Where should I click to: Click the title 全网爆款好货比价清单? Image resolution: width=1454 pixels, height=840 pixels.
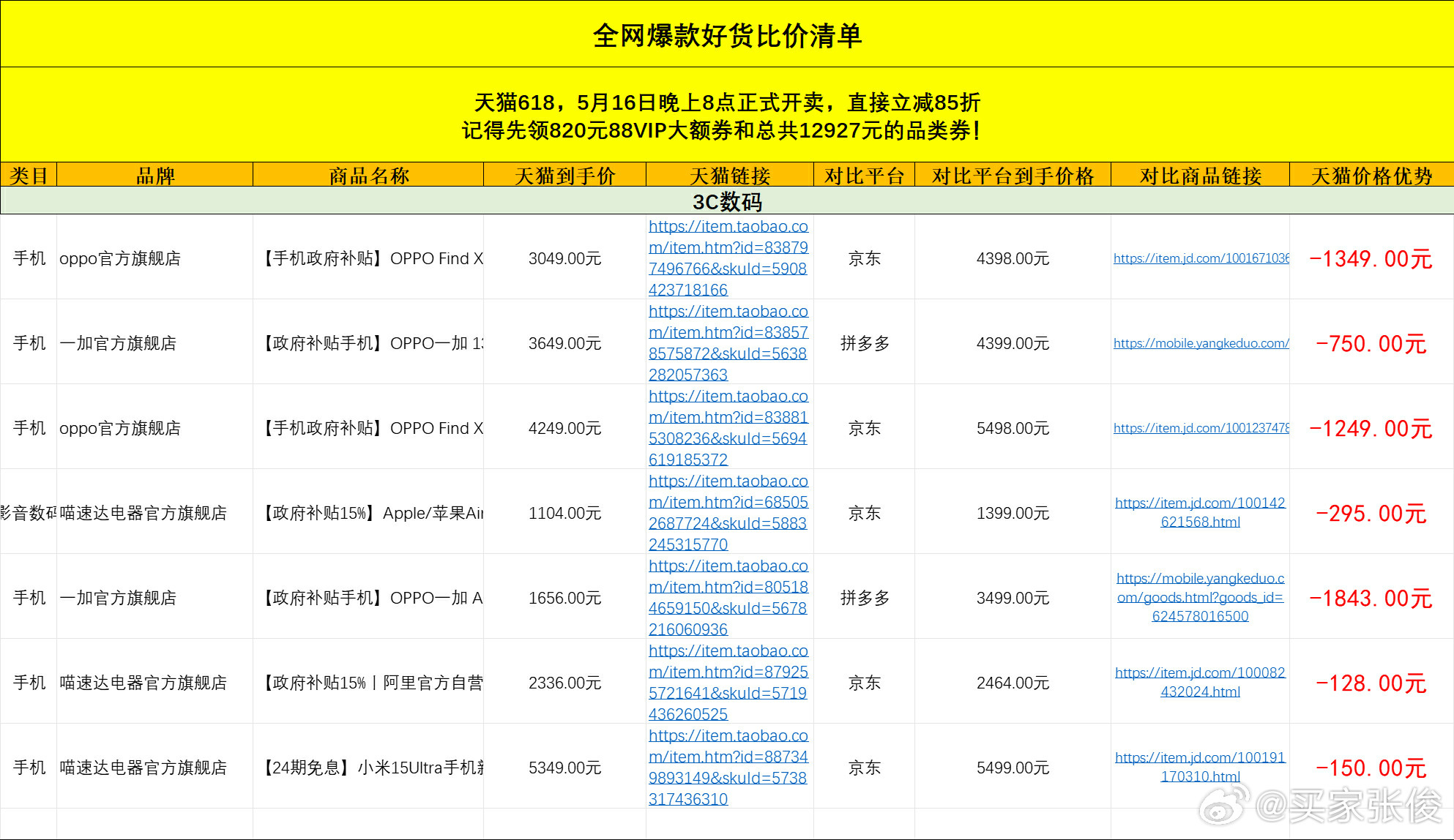click(x=727, y=35)
